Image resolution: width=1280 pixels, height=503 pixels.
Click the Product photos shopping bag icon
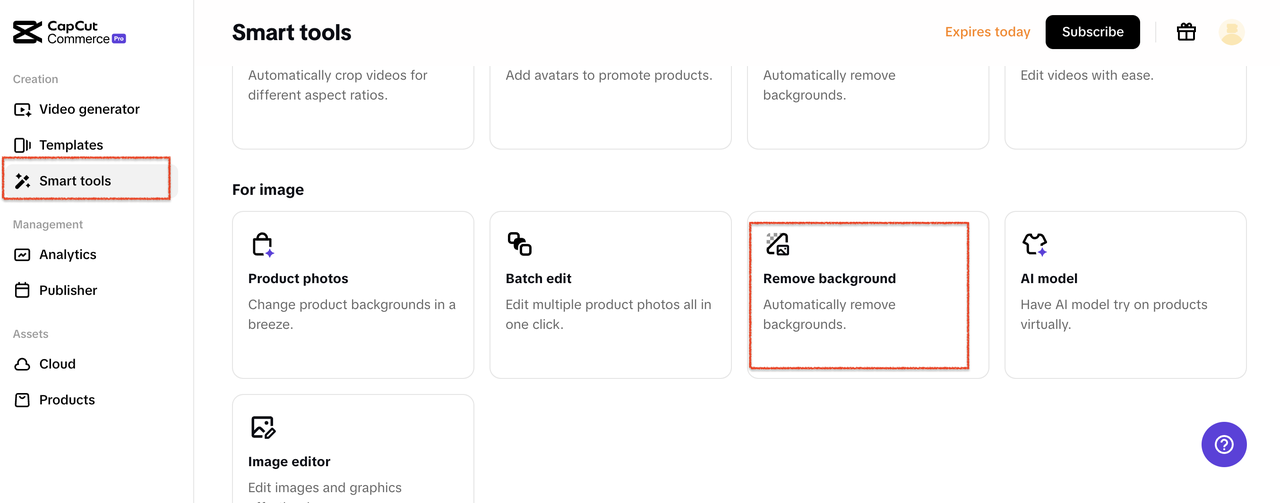(262, 244)
